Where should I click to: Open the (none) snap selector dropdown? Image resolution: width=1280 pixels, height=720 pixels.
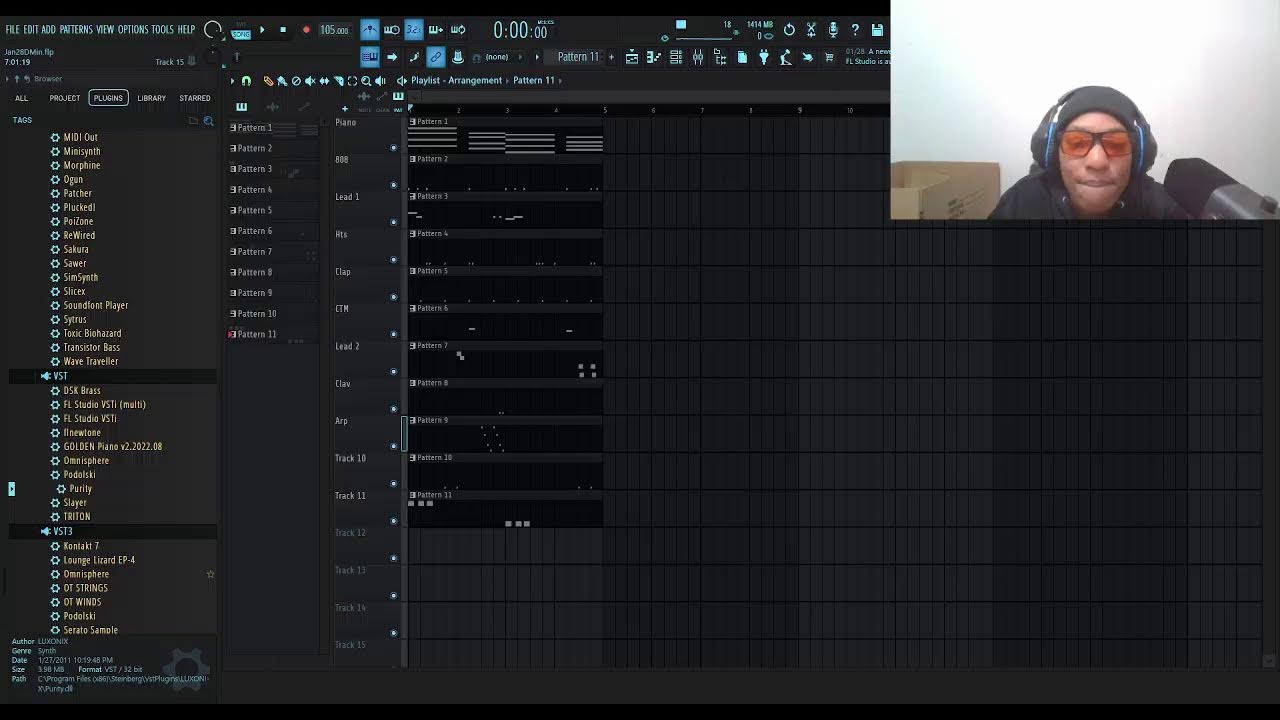496,57
